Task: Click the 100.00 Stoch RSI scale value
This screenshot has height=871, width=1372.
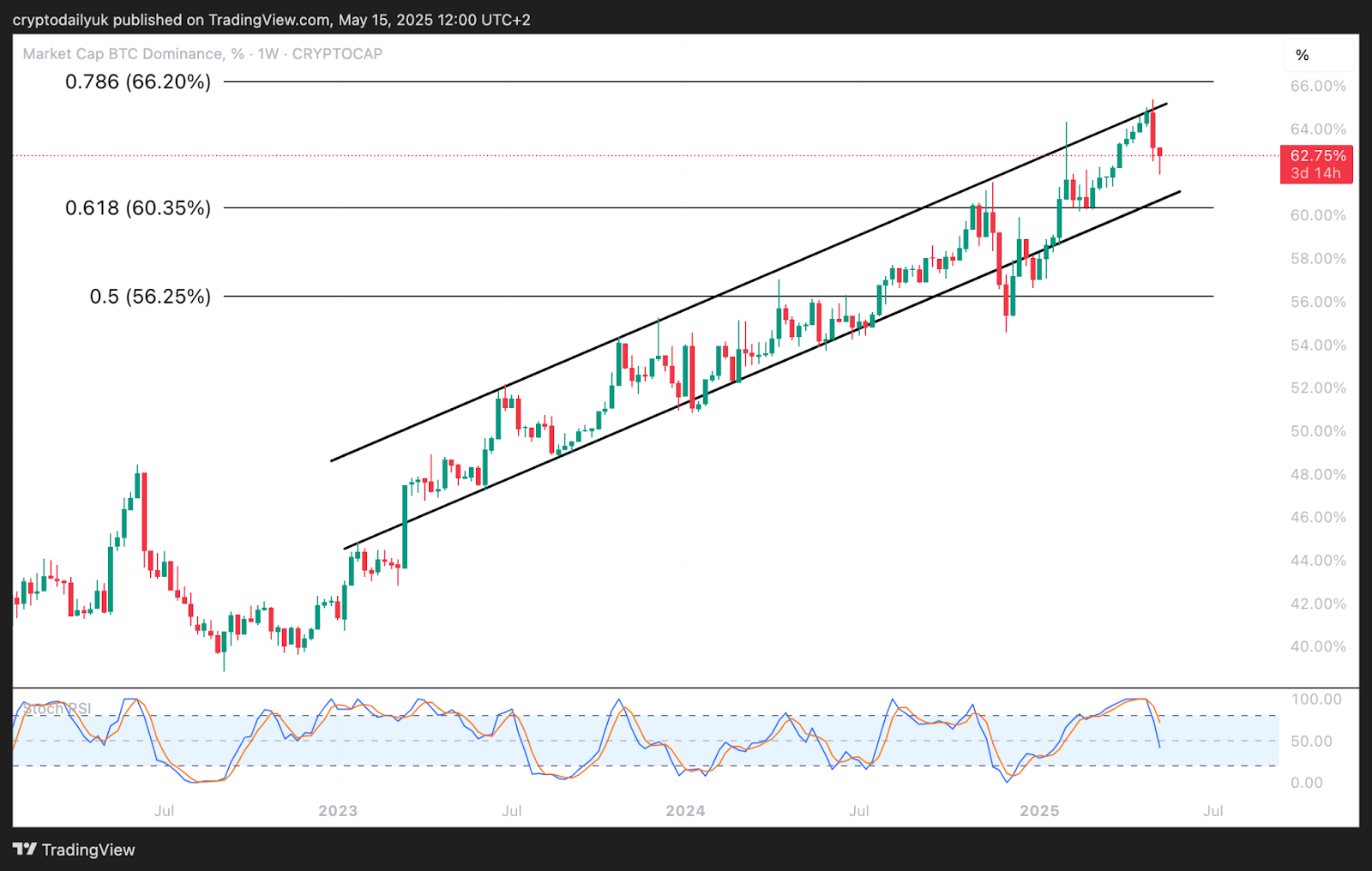Action: [1316, 699]
